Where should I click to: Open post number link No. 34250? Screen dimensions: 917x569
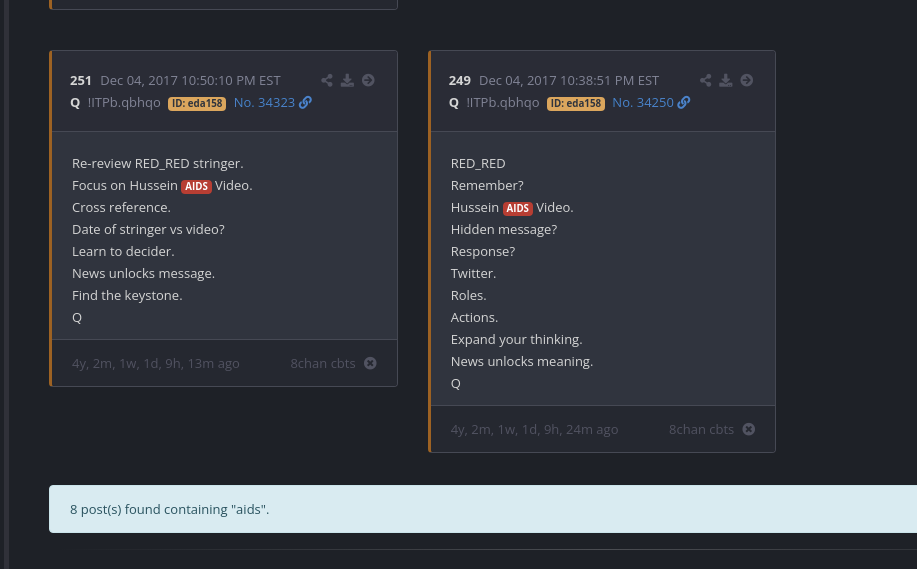coord(643,102)
